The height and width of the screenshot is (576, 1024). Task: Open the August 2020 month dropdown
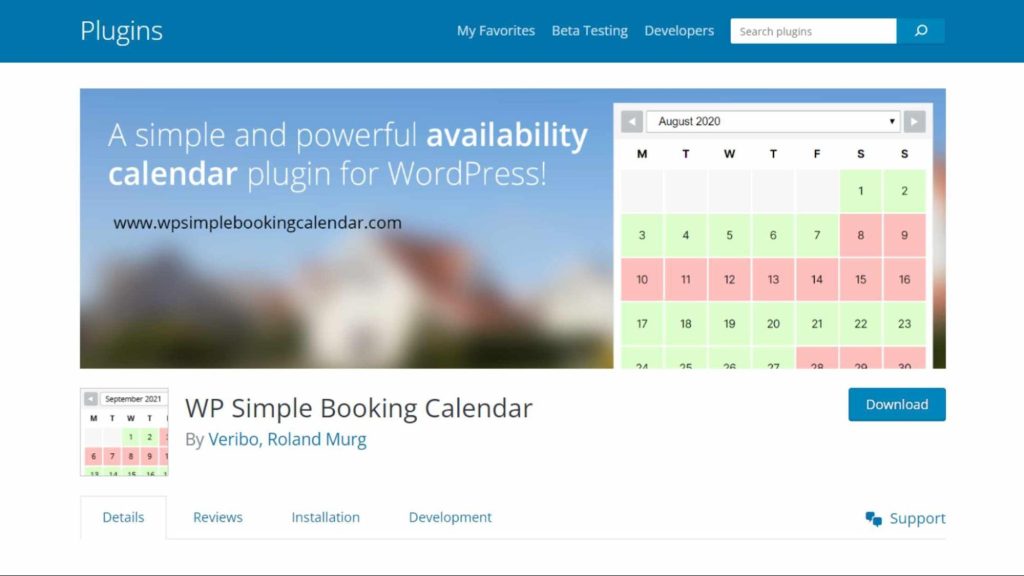[x=773, y=121]
